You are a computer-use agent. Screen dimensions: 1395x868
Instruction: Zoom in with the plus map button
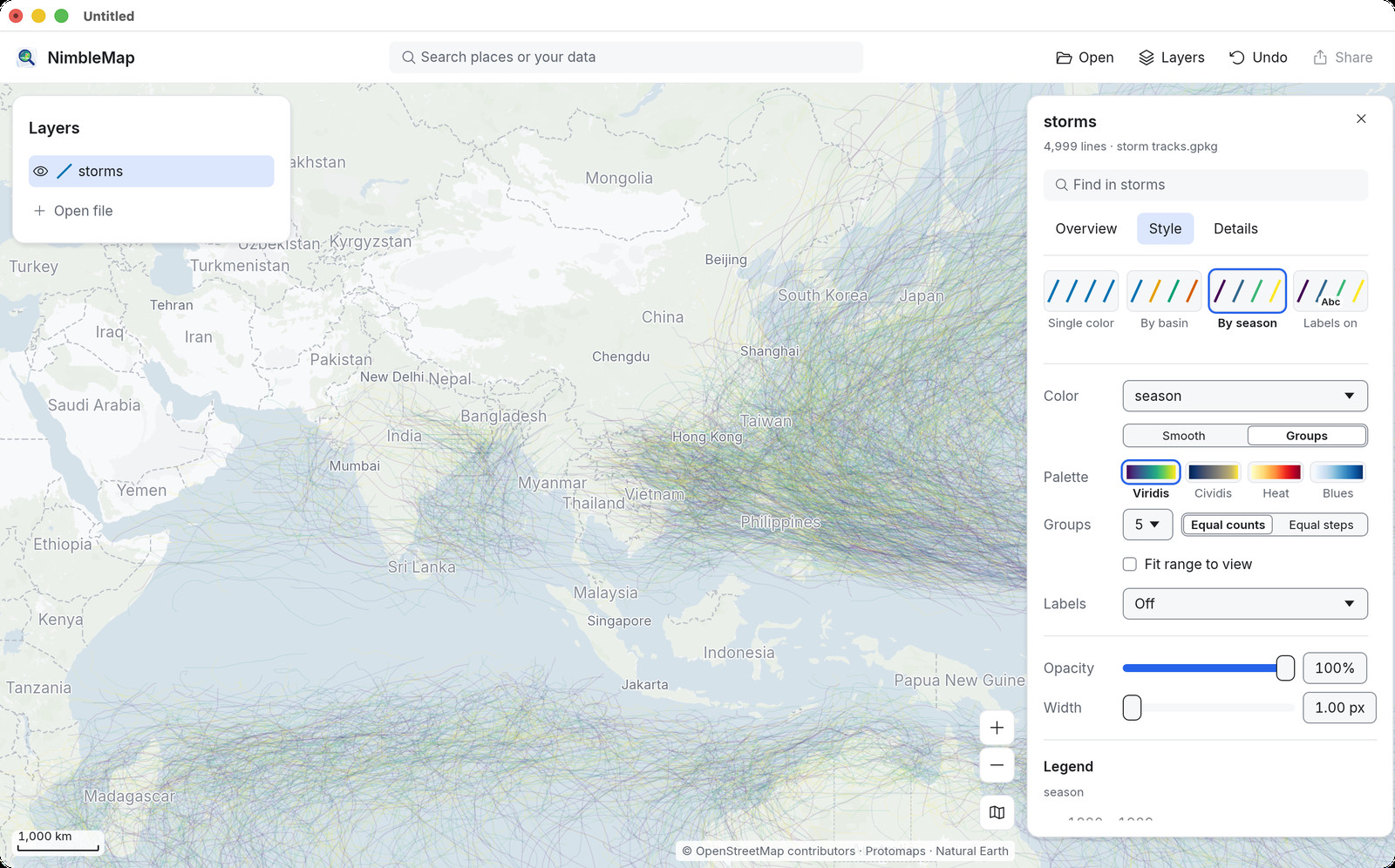pos(997,728)
